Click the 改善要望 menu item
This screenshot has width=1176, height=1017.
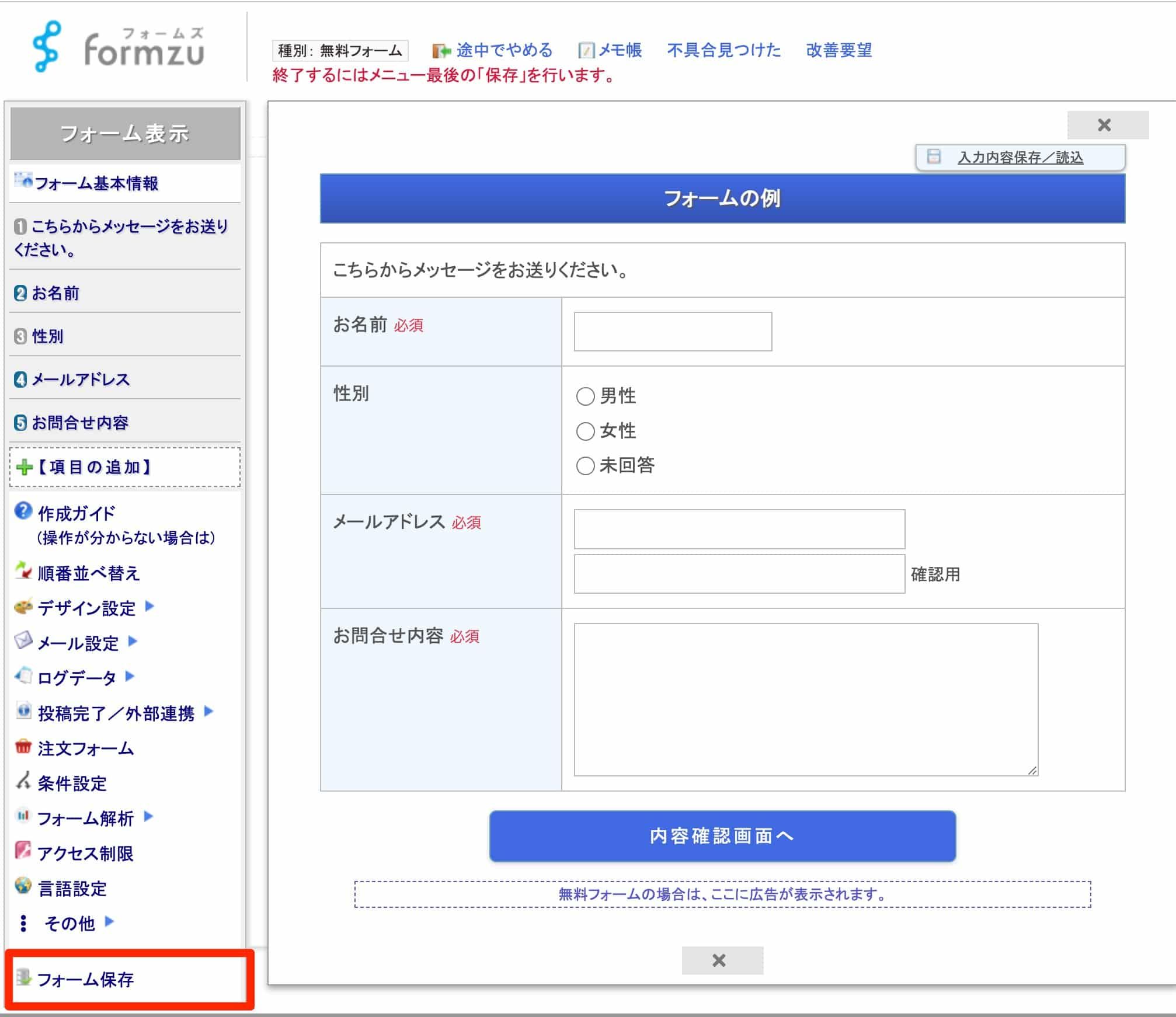tap(839, 50)
